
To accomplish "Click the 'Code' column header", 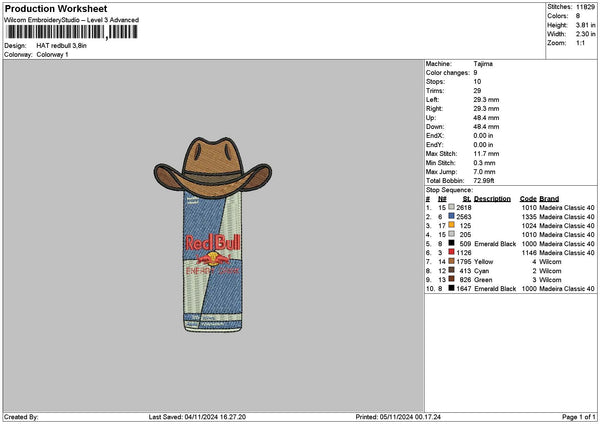I will [528, 199].
